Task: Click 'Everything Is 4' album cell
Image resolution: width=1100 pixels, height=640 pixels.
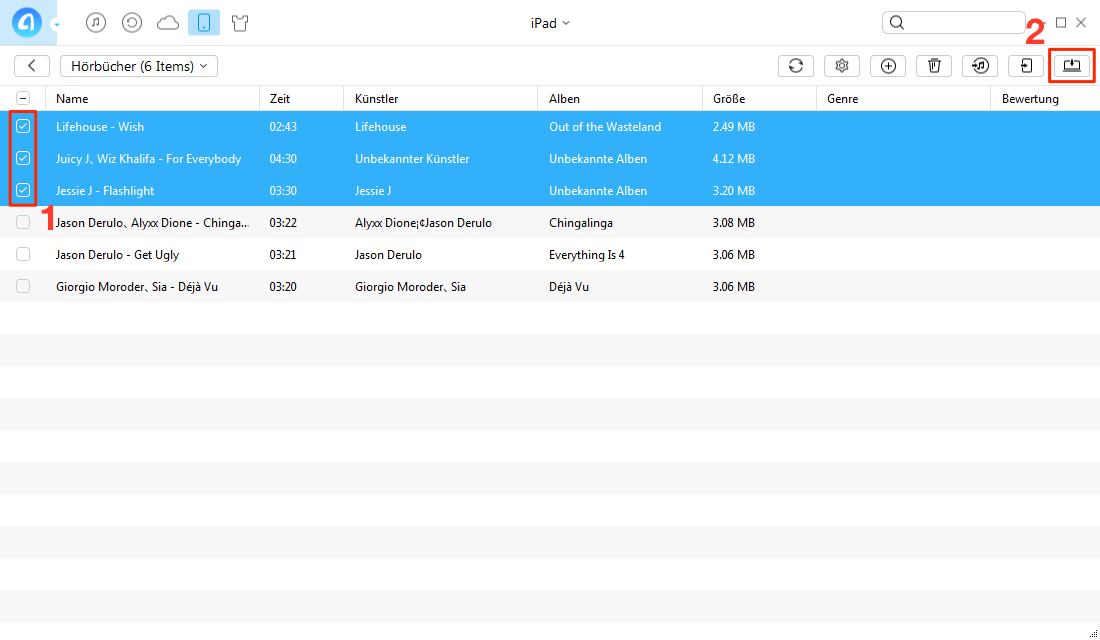Action: point(586,255)
